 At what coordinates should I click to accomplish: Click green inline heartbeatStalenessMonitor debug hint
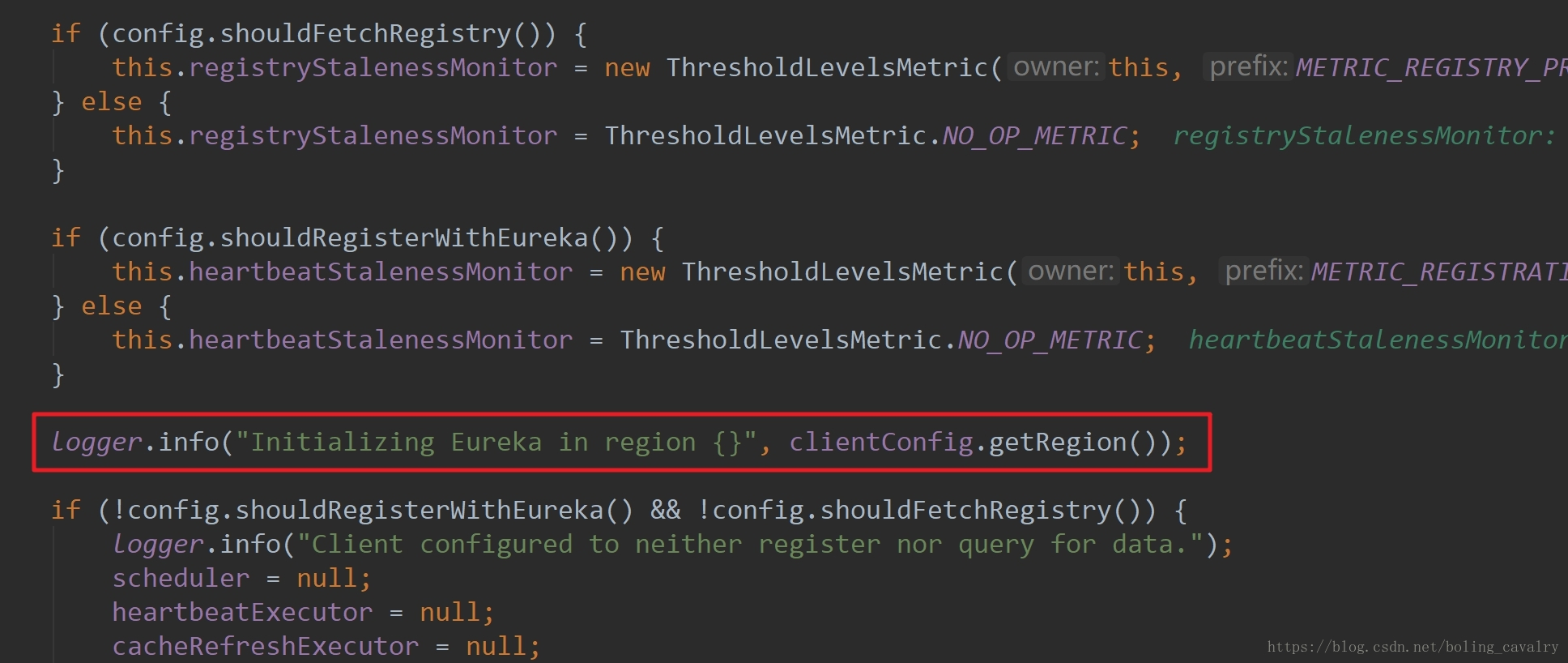[1378, 340]
